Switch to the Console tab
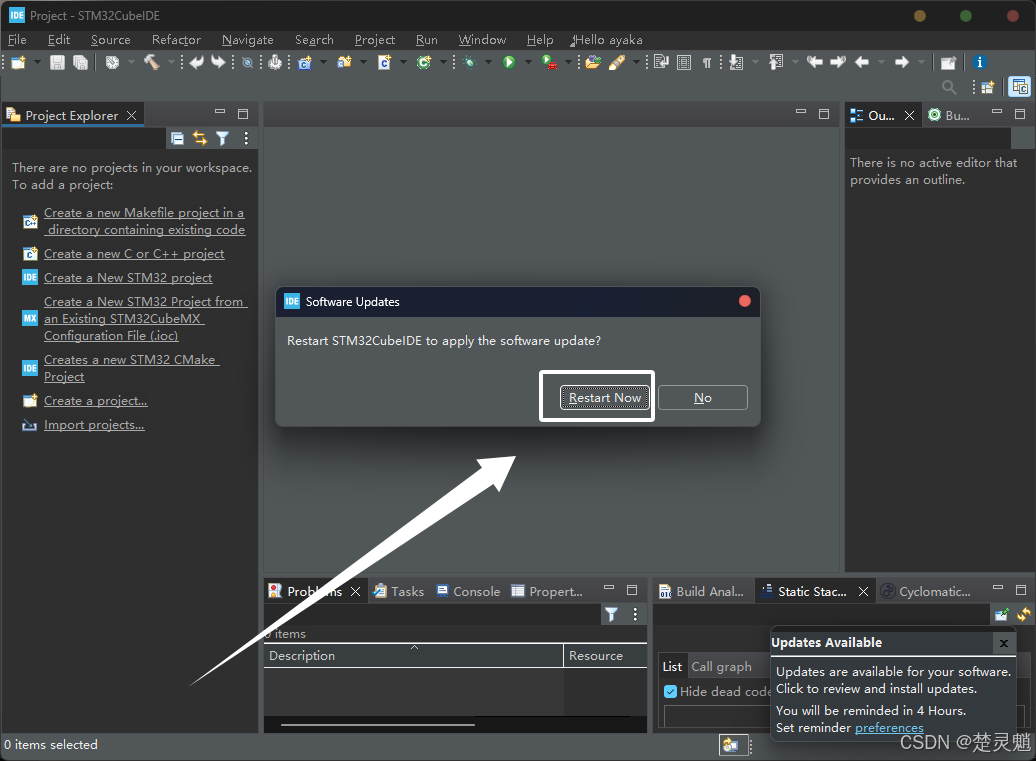1036x761 pixels. (x=468, y=591)
